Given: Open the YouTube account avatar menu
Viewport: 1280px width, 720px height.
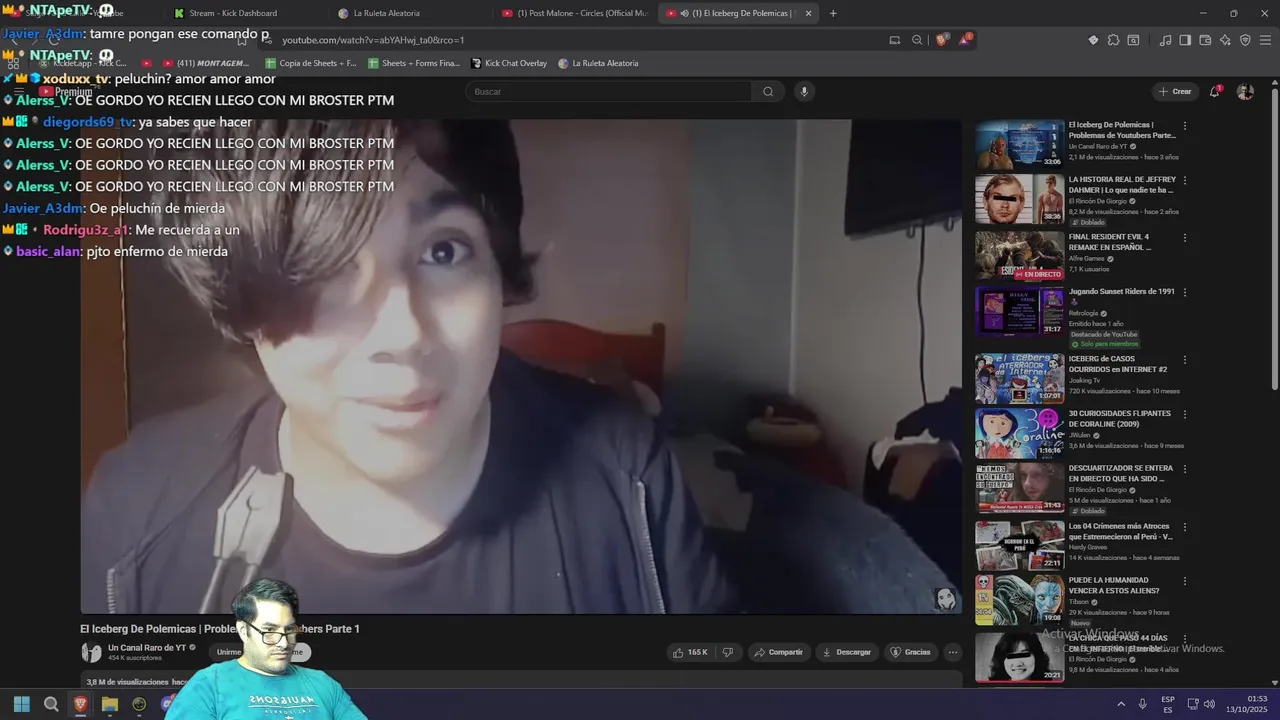Looking at the screenshot, I should pyautogui.click(x=1245, y=91).
